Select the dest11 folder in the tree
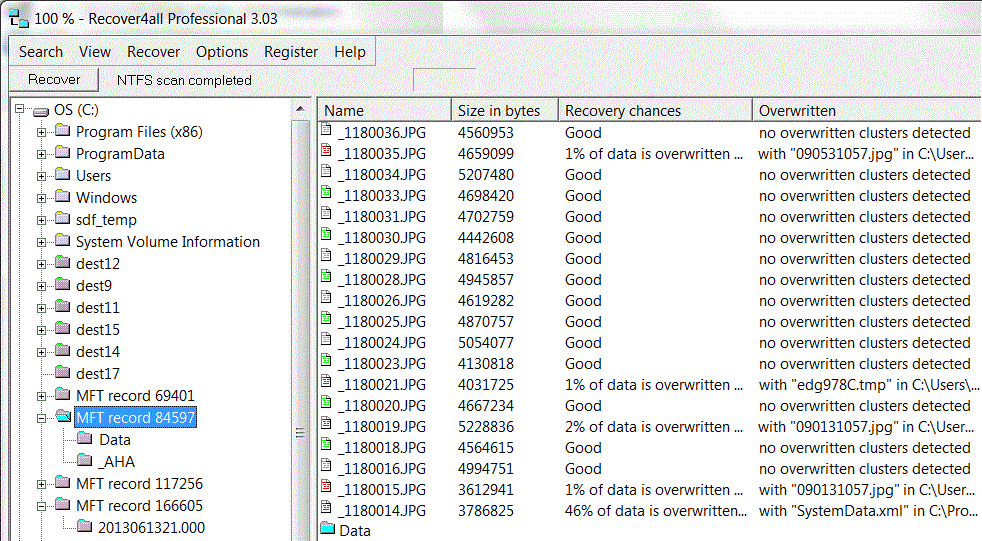The height and width of the screenshot is (541, 982). tap(98, 307)
